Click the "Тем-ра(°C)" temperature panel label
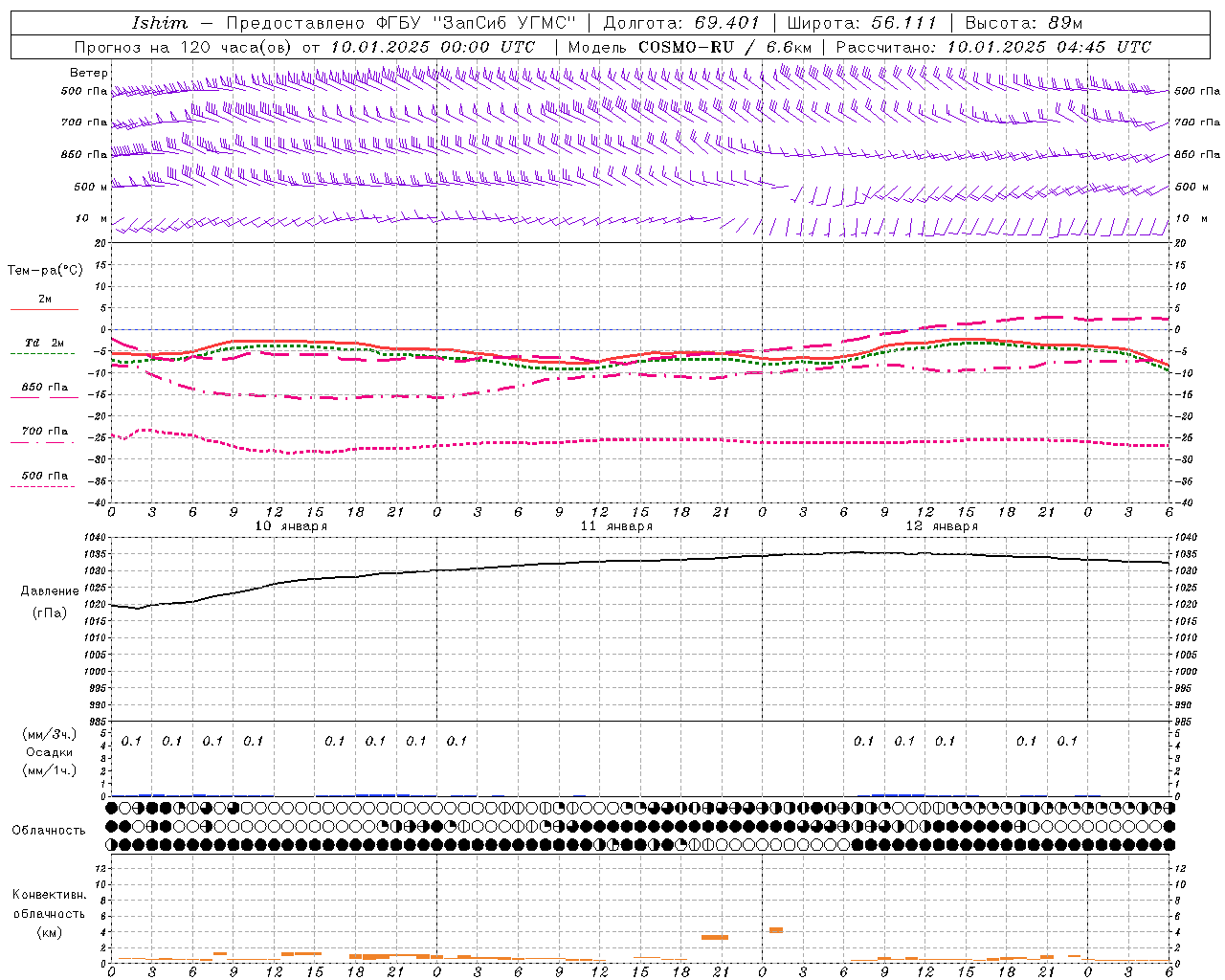The width and height of the screenshot is (1225, 980). click(x=45, y=271)
